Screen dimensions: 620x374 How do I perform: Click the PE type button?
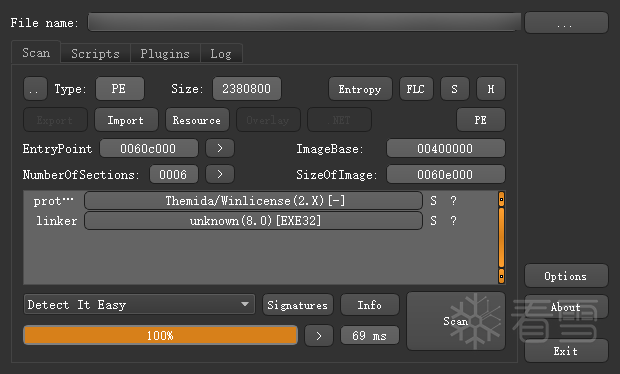[x=120, y=89]
